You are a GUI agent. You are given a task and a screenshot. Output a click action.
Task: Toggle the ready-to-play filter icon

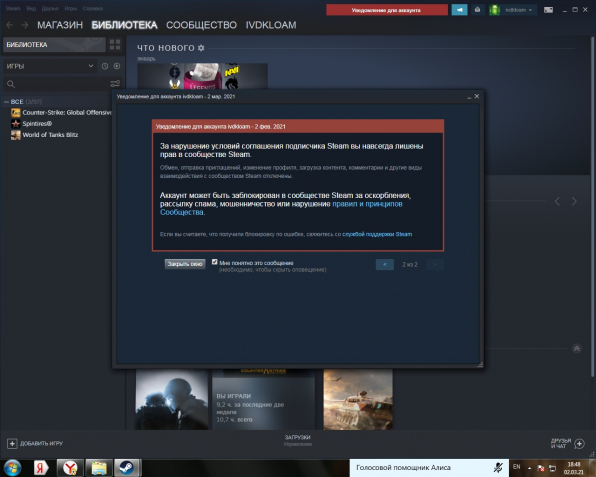117,66
